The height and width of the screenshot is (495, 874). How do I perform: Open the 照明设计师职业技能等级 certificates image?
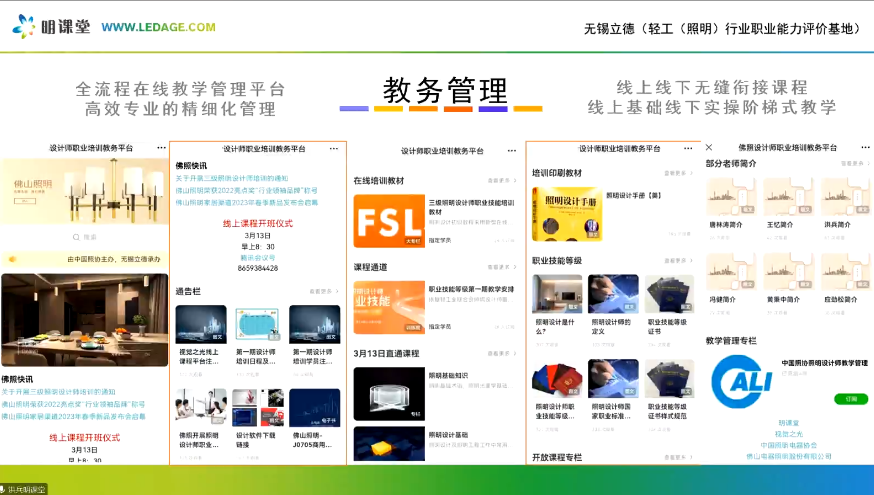(x=557, y=378)
